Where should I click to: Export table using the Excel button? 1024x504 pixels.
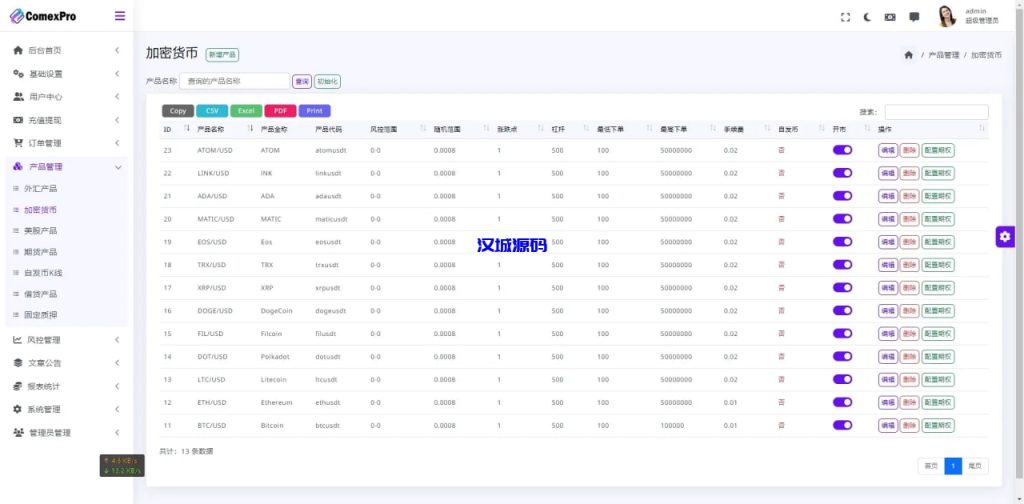click(x=245, y=111)
